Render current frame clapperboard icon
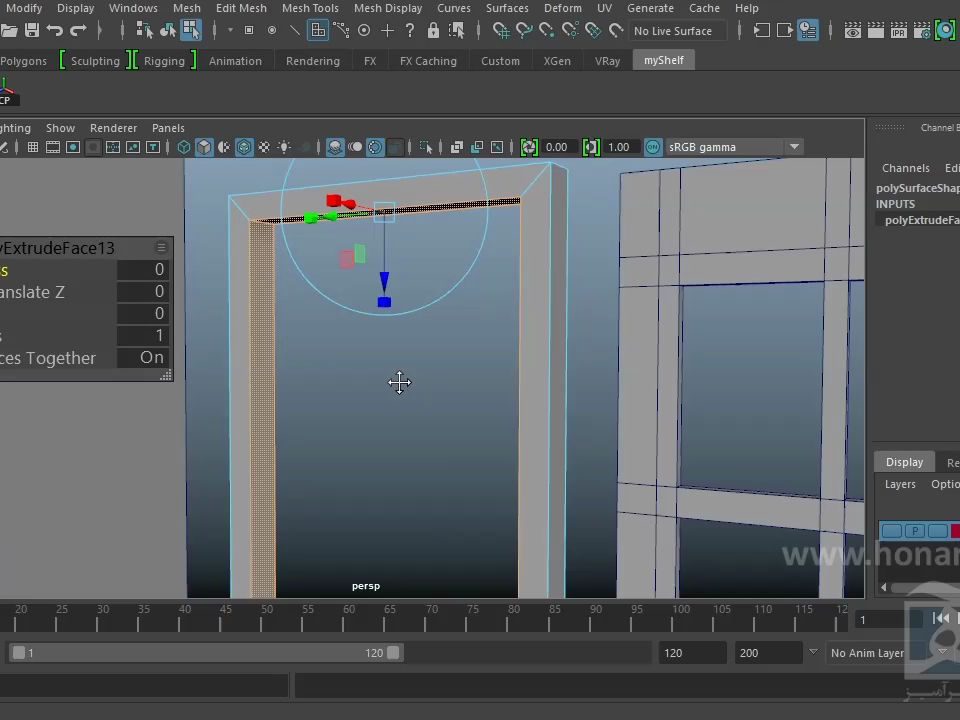960x720 pixels. click(x=876, y=30)
